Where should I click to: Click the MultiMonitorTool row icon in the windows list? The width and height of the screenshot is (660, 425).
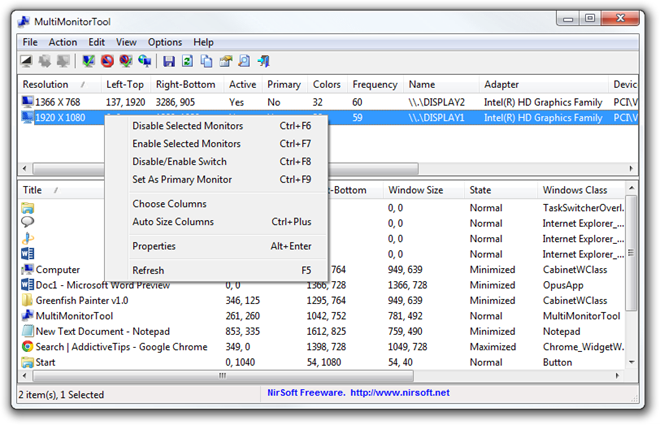coord(27,316)
